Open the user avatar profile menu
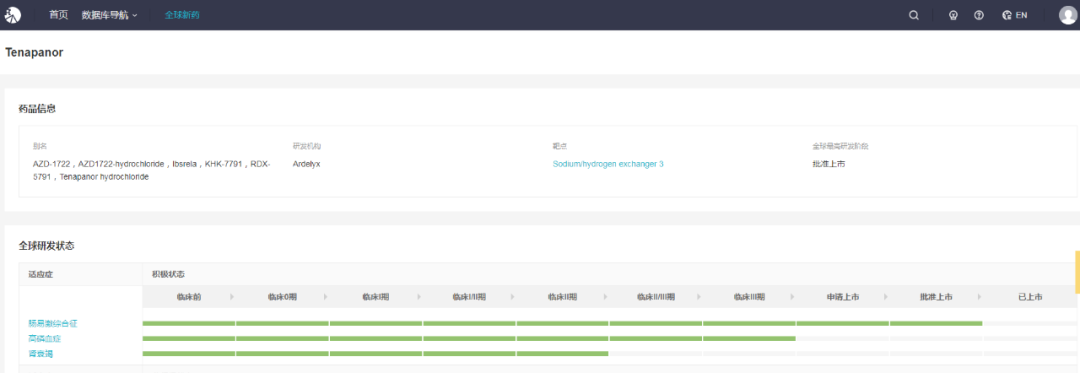Image resolution: width=1080 pixels, height=373 pixels. (x=1068, y=15)
